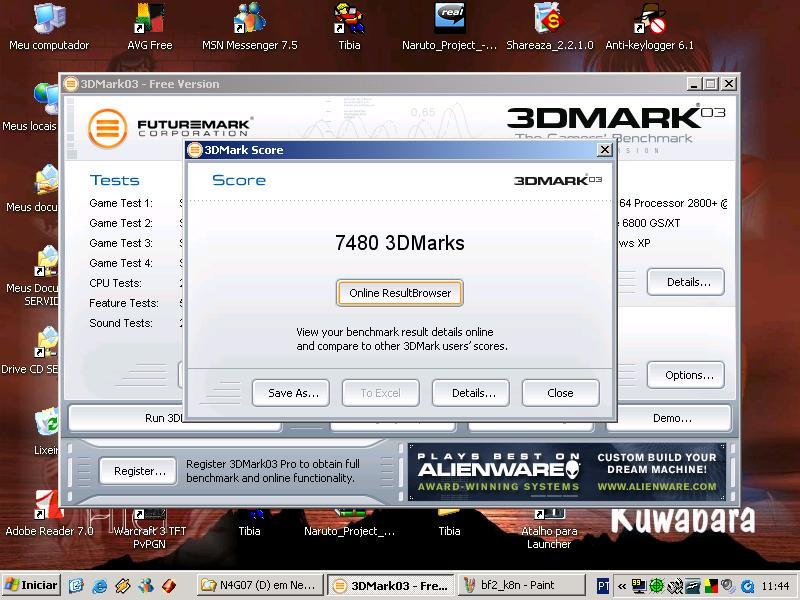The image size is (800, 600).
Task: Select the Tibia shortcut beside MSN Messenger
Action: pos(349,27)
